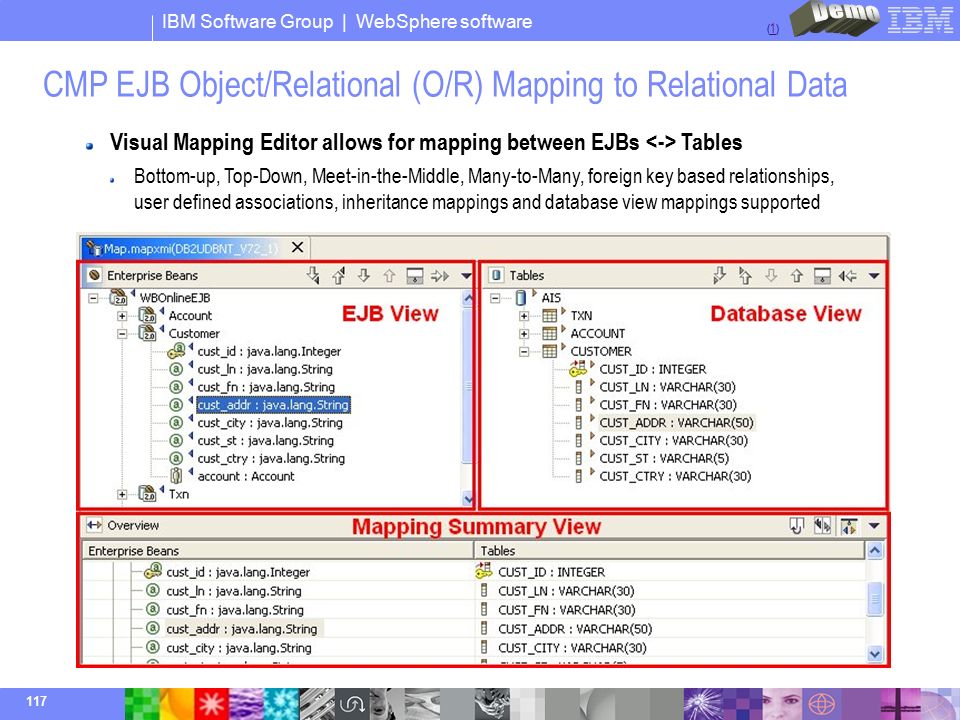
Task: Select CUST_CTRY : VARCHAR(30) in Tables tree
Action: point(675,476)
